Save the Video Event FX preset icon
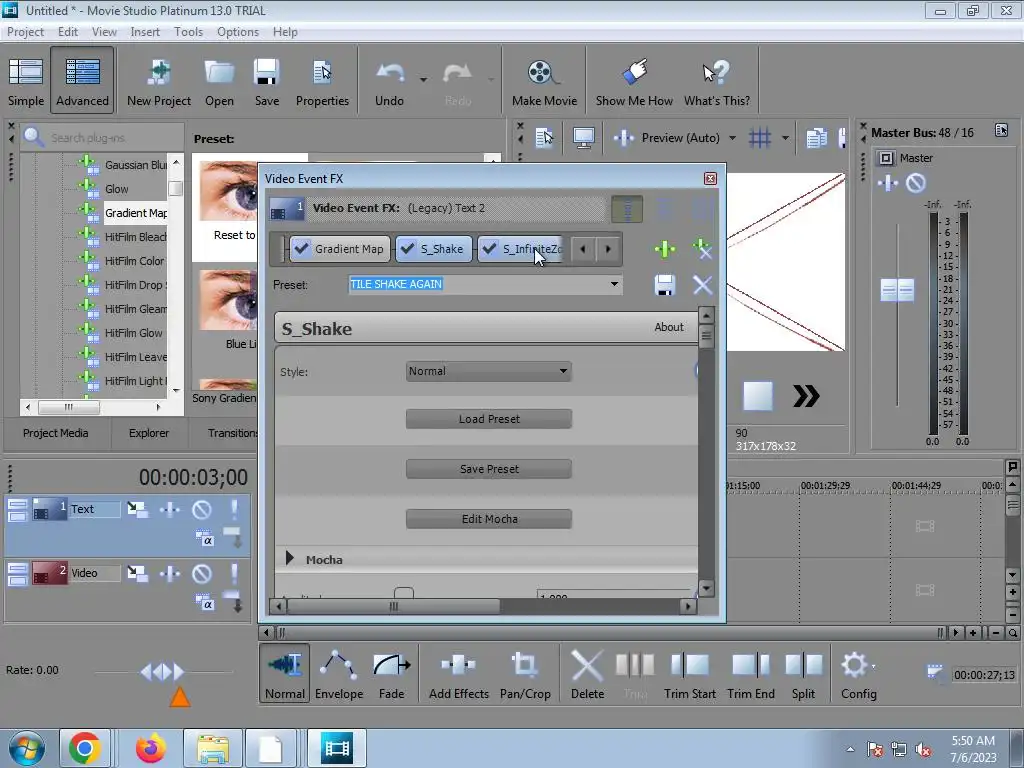The height and width of the screenshot is (768, 1024). [x=665, y=285]
